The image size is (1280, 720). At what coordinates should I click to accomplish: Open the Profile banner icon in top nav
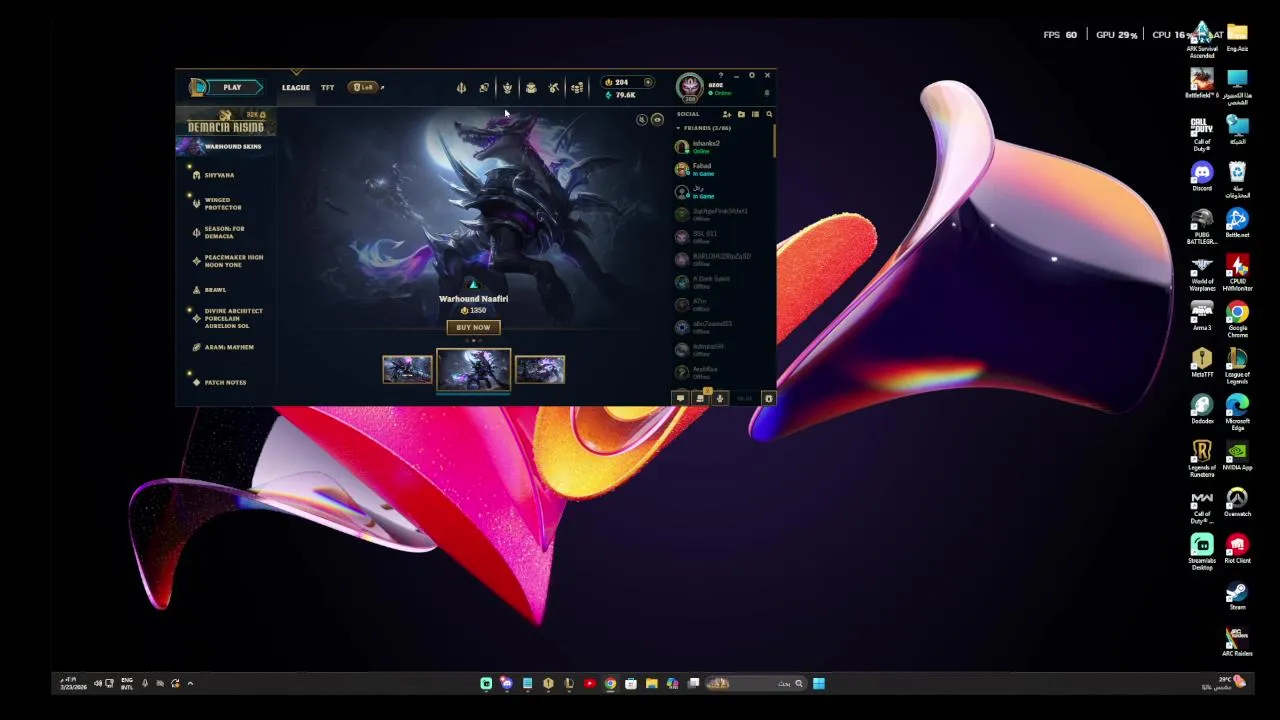coord(484,88)
